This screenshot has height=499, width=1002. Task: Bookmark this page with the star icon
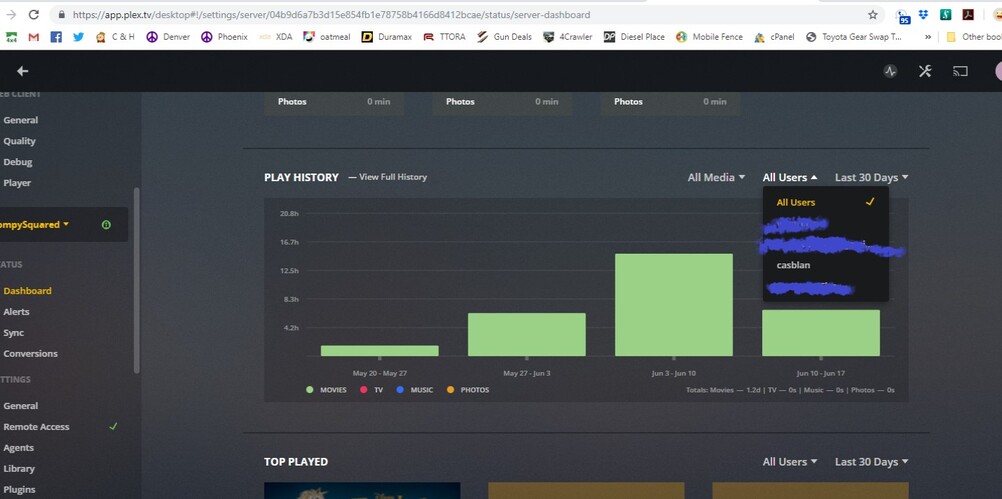(872, 14)
